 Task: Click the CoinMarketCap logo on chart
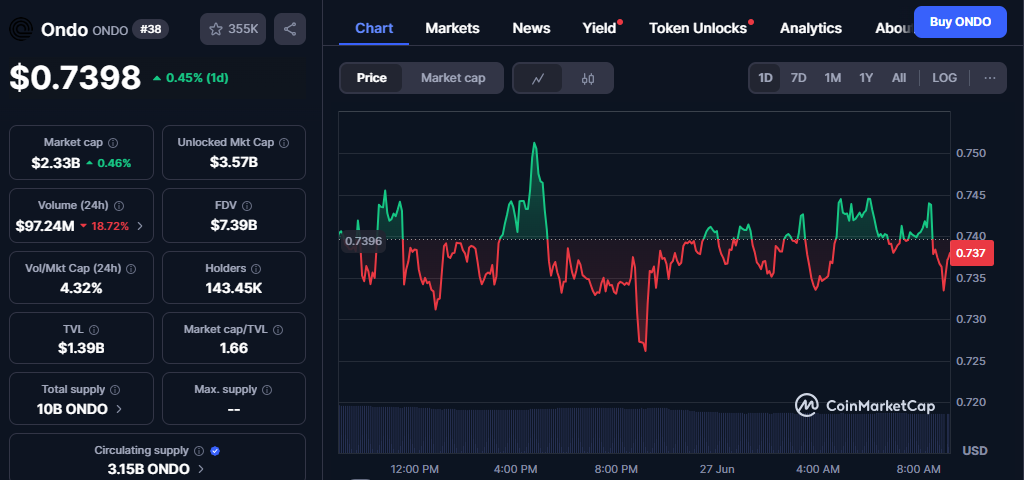click(x=864, y=406)
